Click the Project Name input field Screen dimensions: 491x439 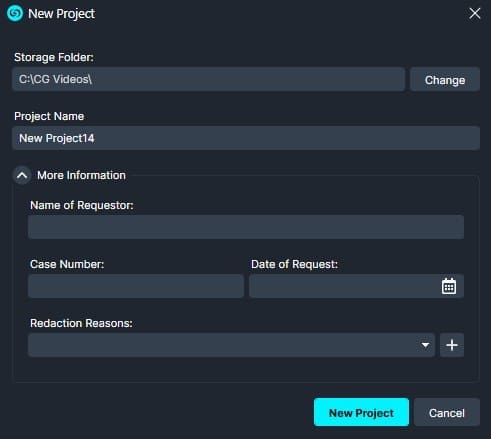[246, 138]
